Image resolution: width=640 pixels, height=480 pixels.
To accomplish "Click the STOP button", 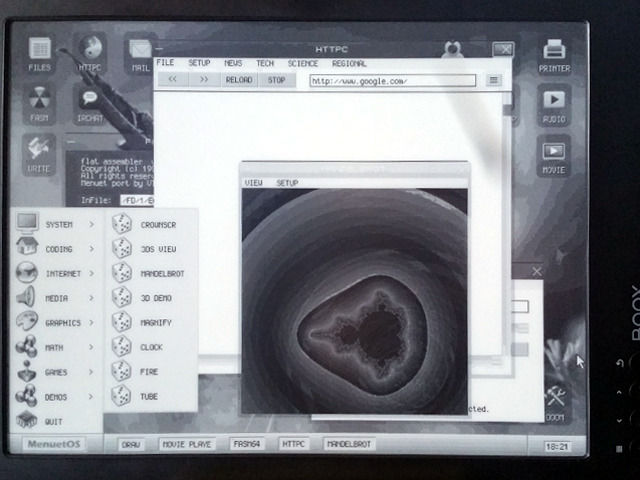I will pos(276,80).
